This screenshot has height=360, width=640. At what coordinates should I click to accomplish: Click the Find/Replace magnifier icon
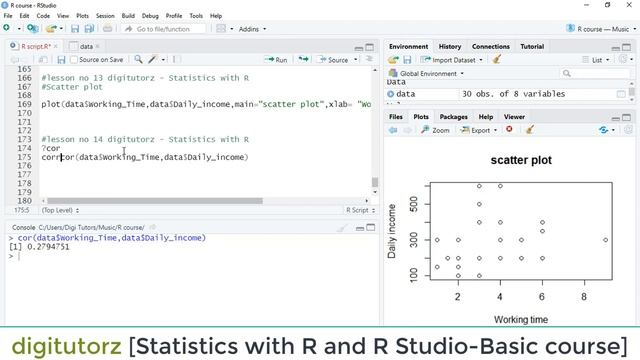(x=138, y=60)
